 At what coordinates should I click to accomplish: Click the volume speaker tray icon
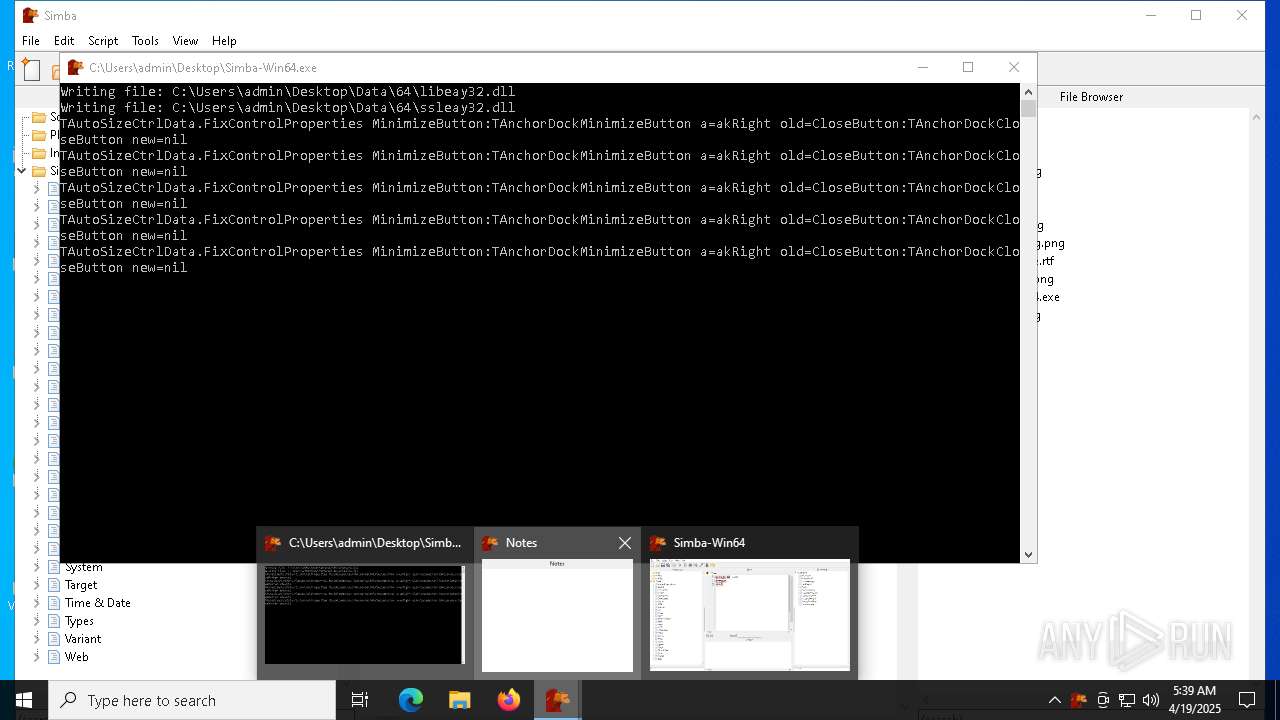(x=1151, y=700)
